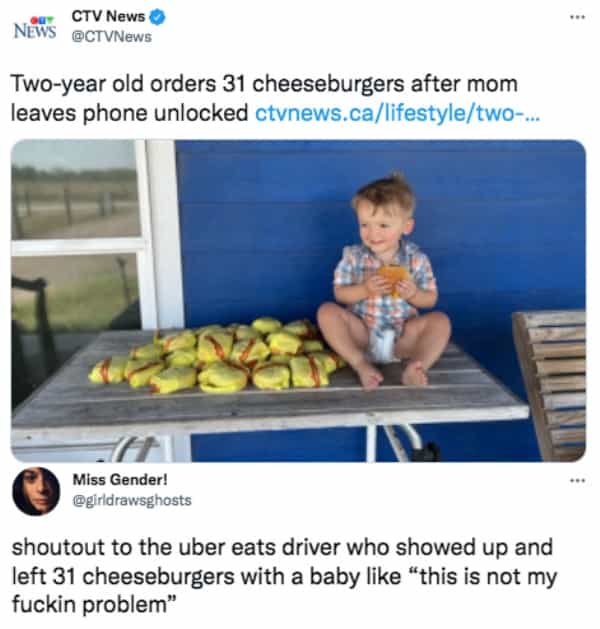Open the CTV News display name
600x629 pixels.
[x=108, y=17]
